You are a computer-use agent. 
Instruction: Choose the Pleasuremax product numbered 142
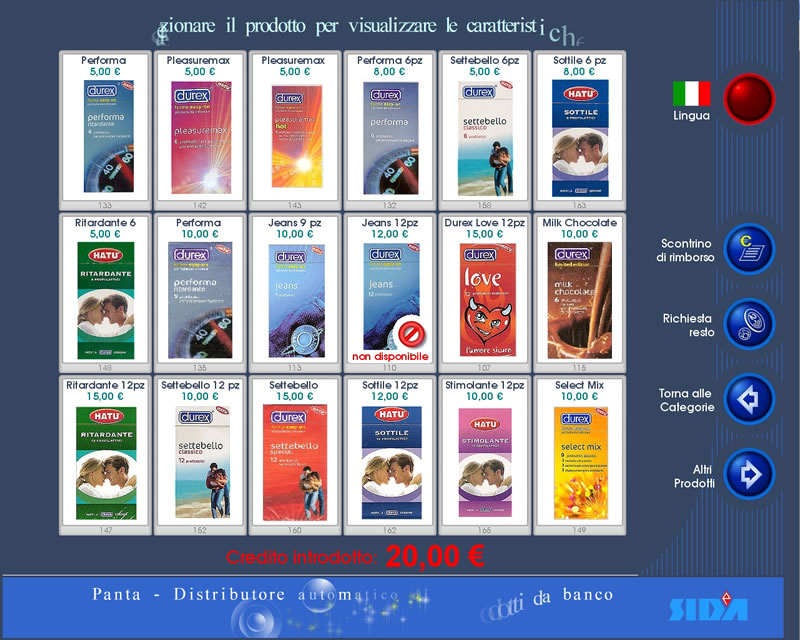click(200, 130)
